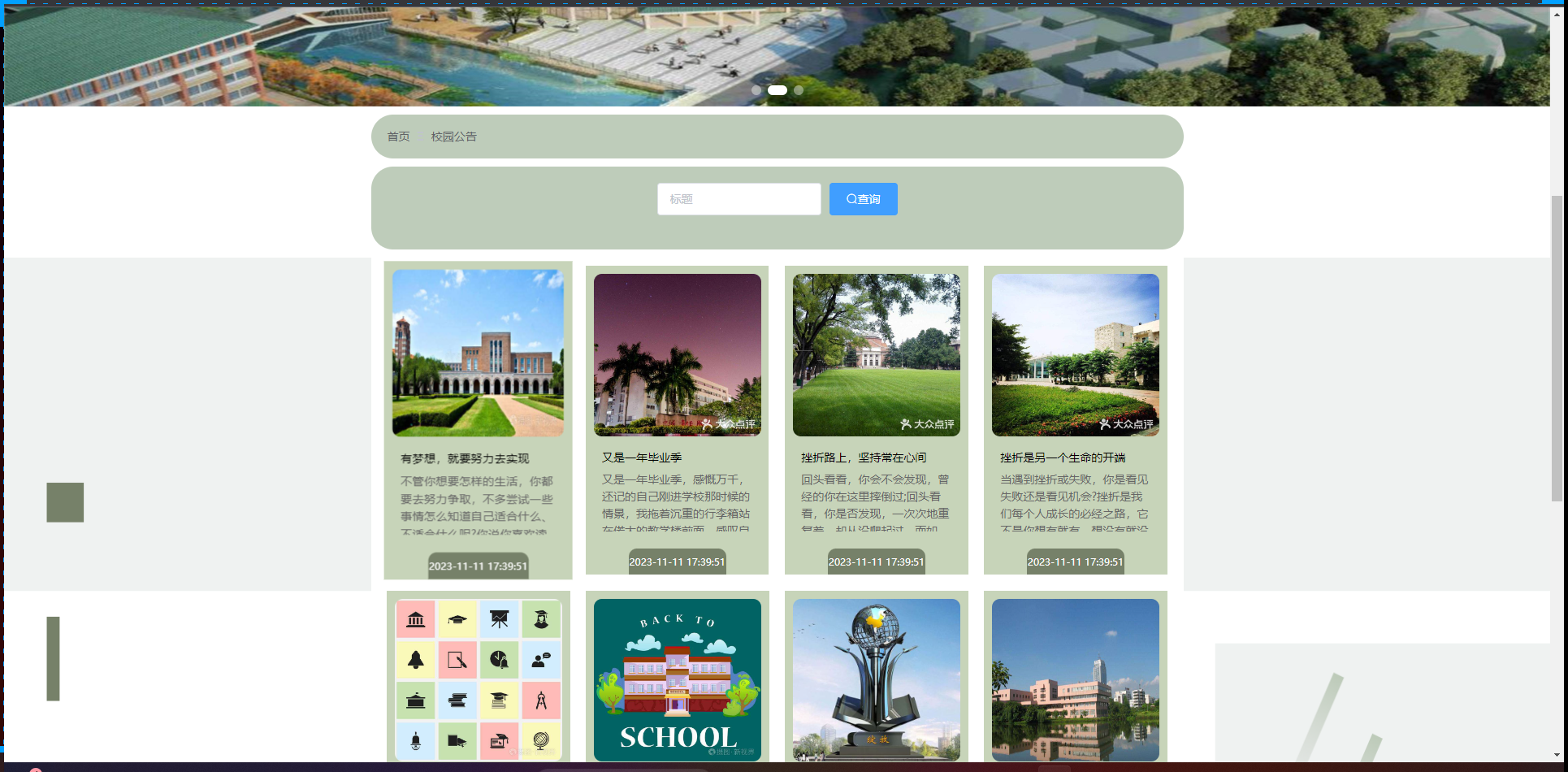Click the description text starting 当遇到挫折或失败
Viewport: 1568px width, 772px height.
[x=1075, y=504]
